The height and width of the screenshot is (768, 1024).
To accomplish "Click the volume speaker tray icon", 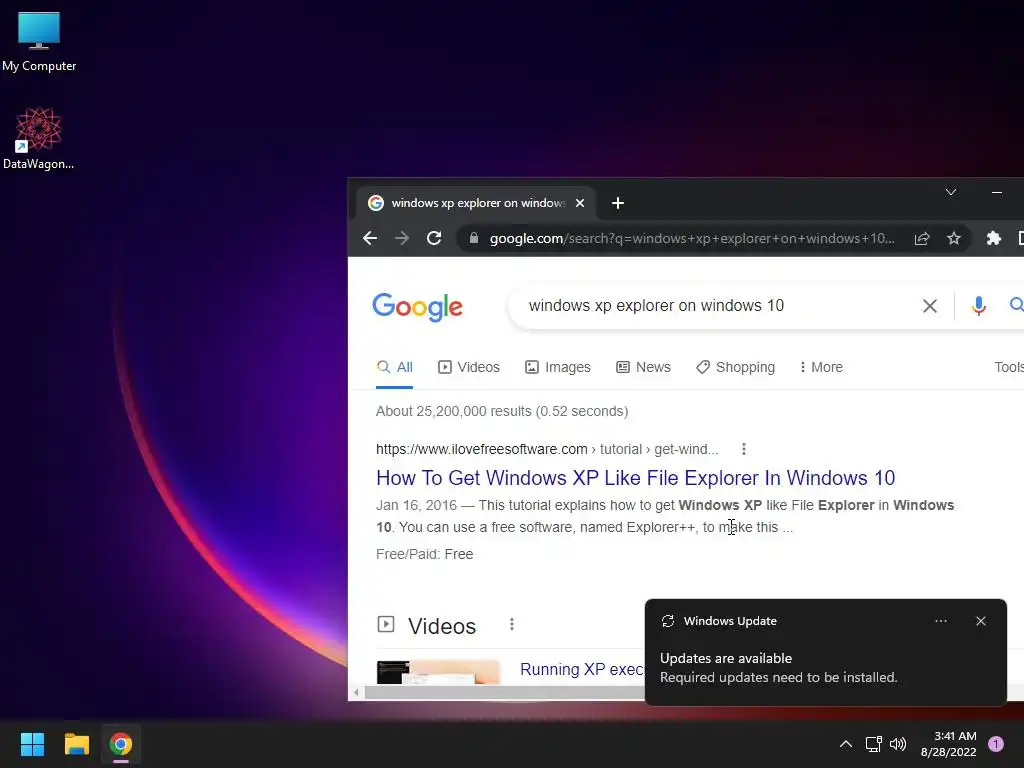I will pyautogui.click(x=899, y=744).
